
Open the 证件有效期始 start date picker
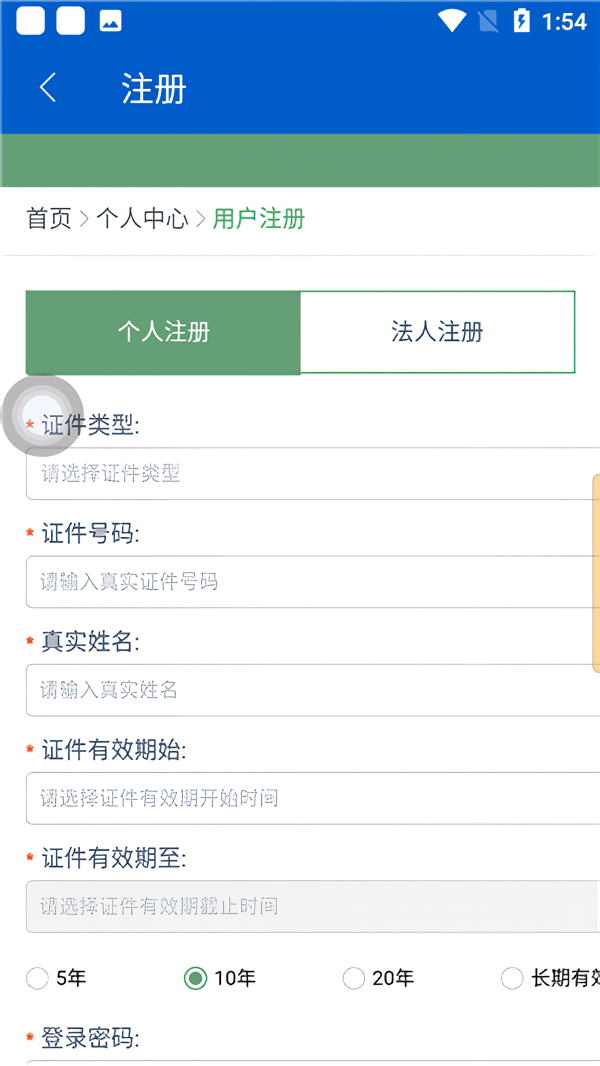pos(312,798)
